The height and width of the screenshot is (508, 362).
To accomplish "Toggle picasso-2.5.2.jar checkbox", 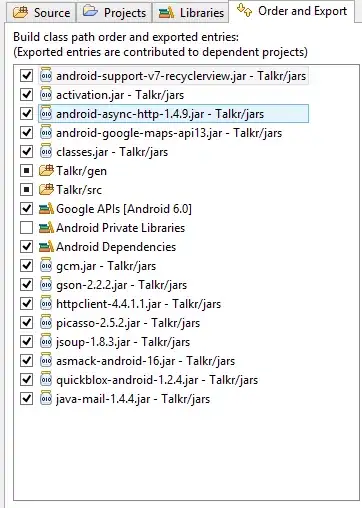I will (x=26, y=323).
